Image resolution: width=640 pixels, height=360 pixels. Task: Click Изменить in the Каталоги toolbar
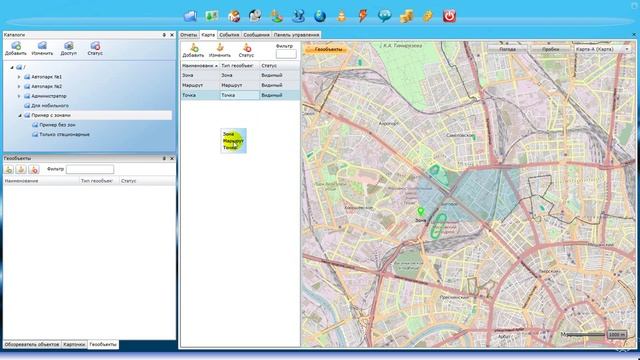[42, 49]
